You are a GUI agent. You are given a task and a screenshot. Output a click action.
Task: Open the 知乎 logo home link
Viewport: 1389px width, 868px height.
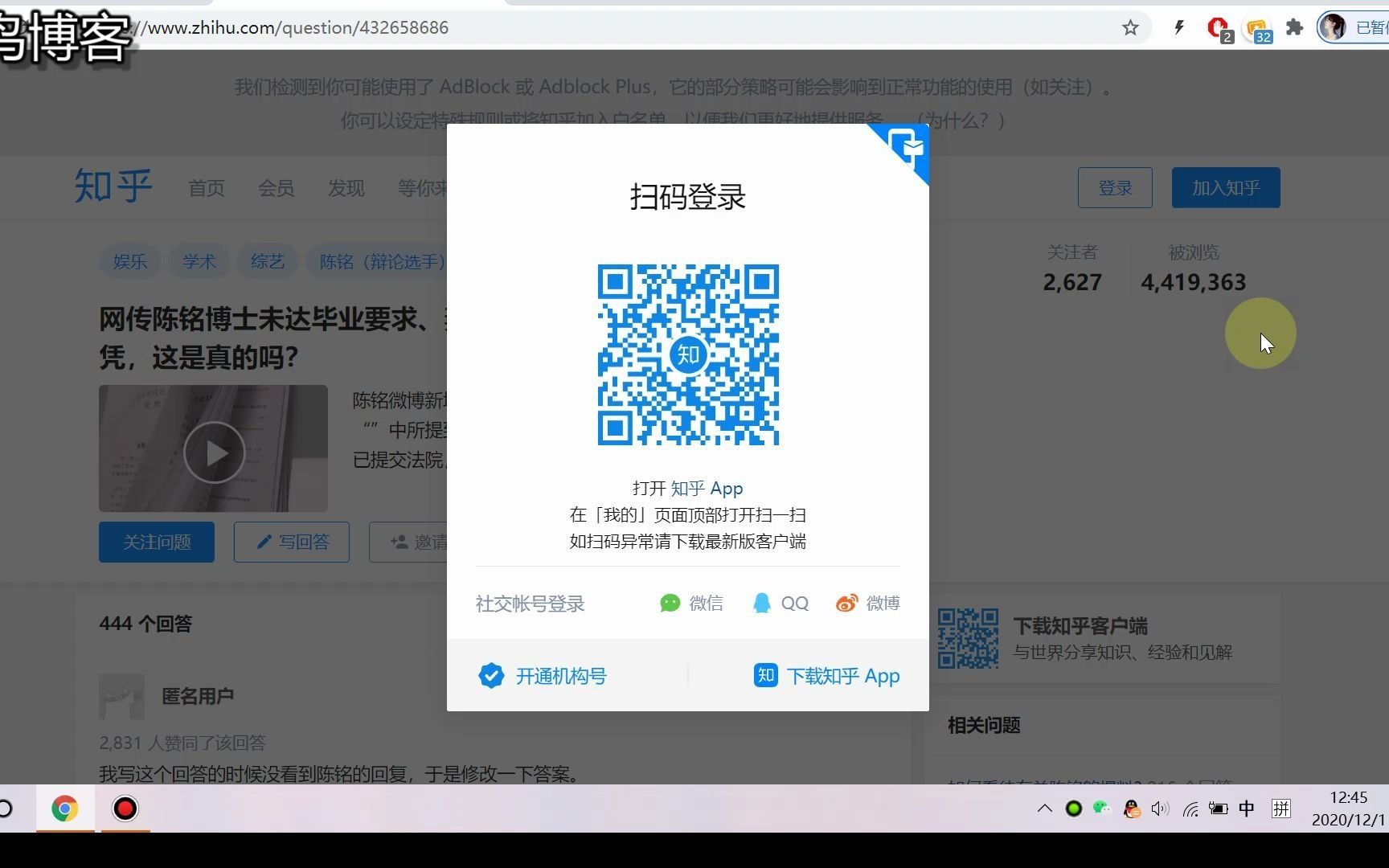pos(113,186)
